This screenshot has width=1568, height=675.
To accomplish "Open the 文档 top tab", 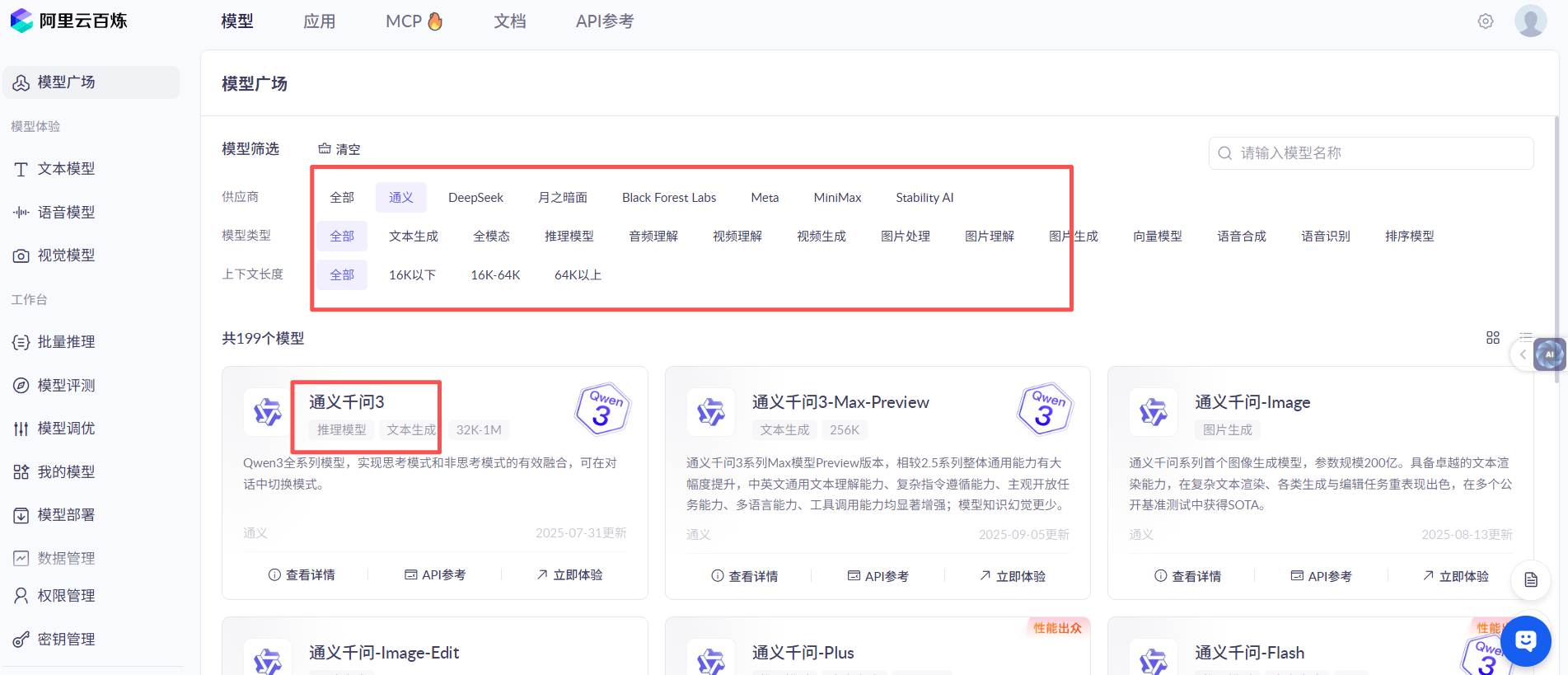I will click(510, 21).
